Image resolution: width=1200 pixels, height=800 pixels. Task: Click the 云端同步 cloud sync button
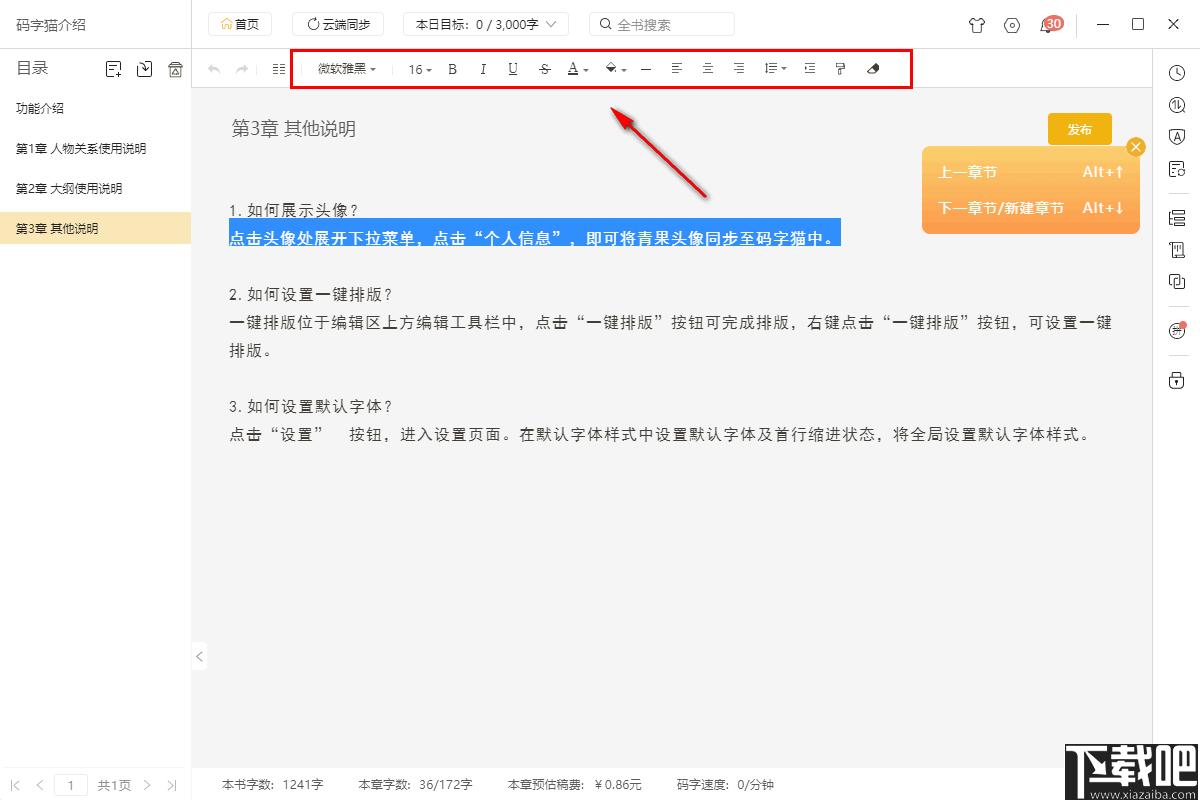[338, 24]
